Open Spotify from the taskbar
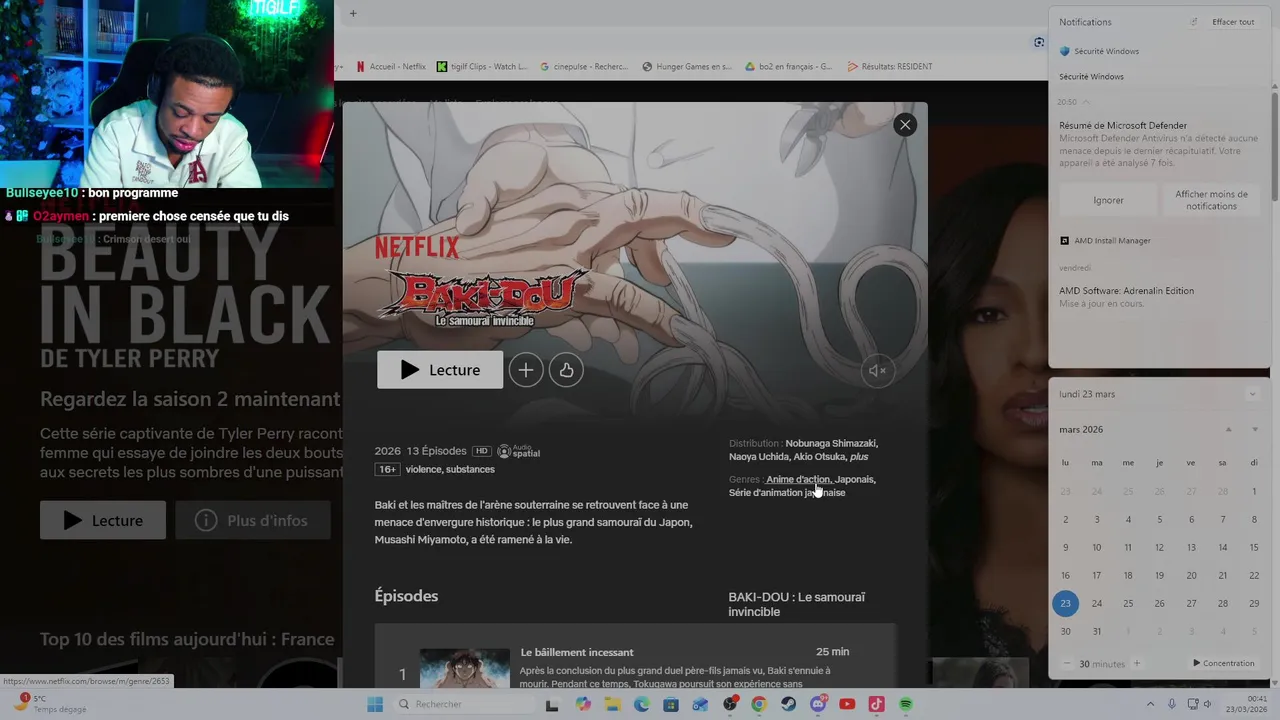The image size is (1280, 720). (906, 704)
